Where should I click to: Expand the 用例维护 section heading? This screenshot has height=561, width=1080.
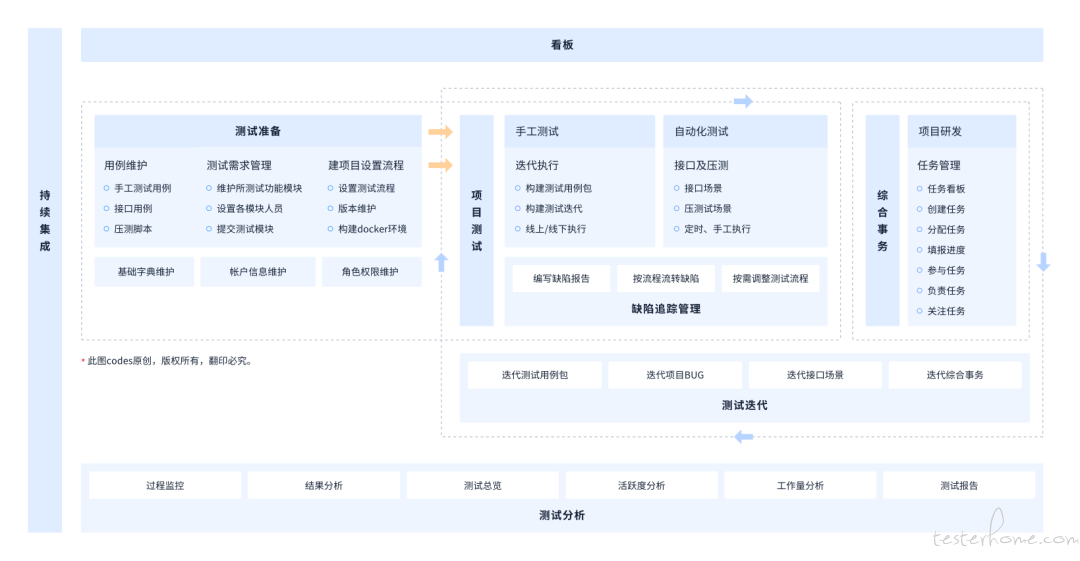[x=125, y=165]
